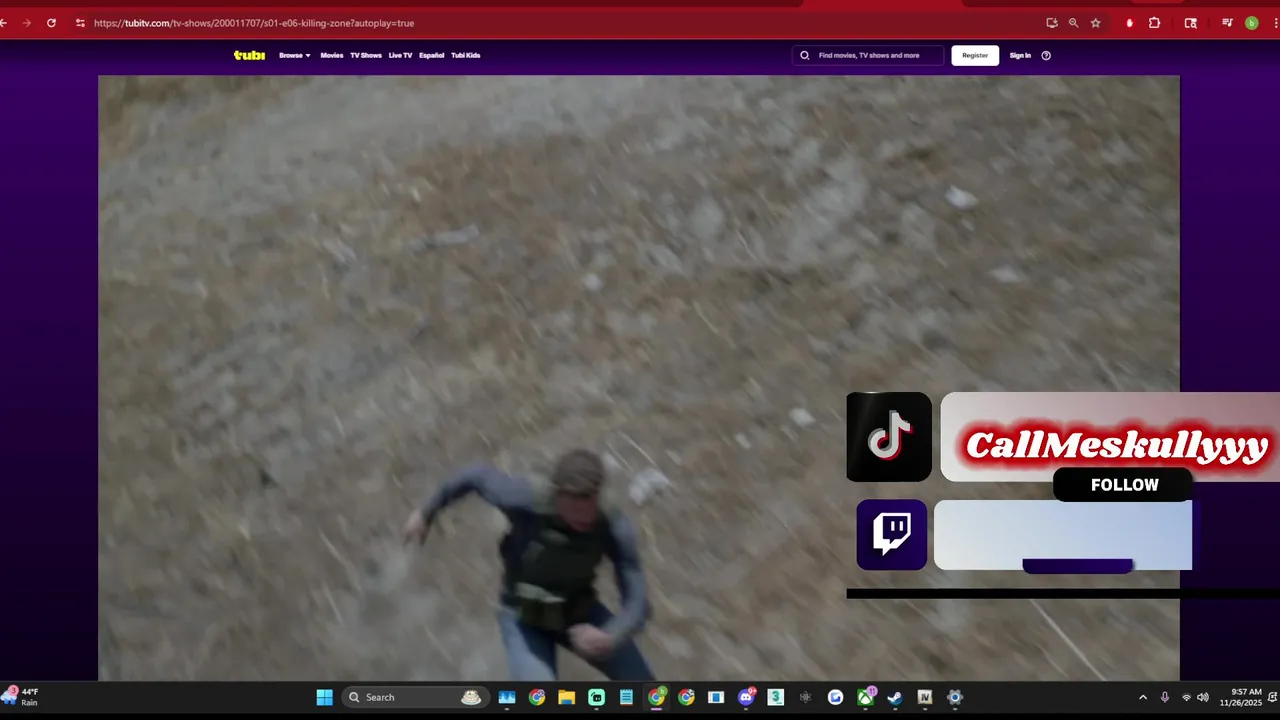Click the Twitch logo overlay
Screen dimensions: 1280x720
point(891,534)
